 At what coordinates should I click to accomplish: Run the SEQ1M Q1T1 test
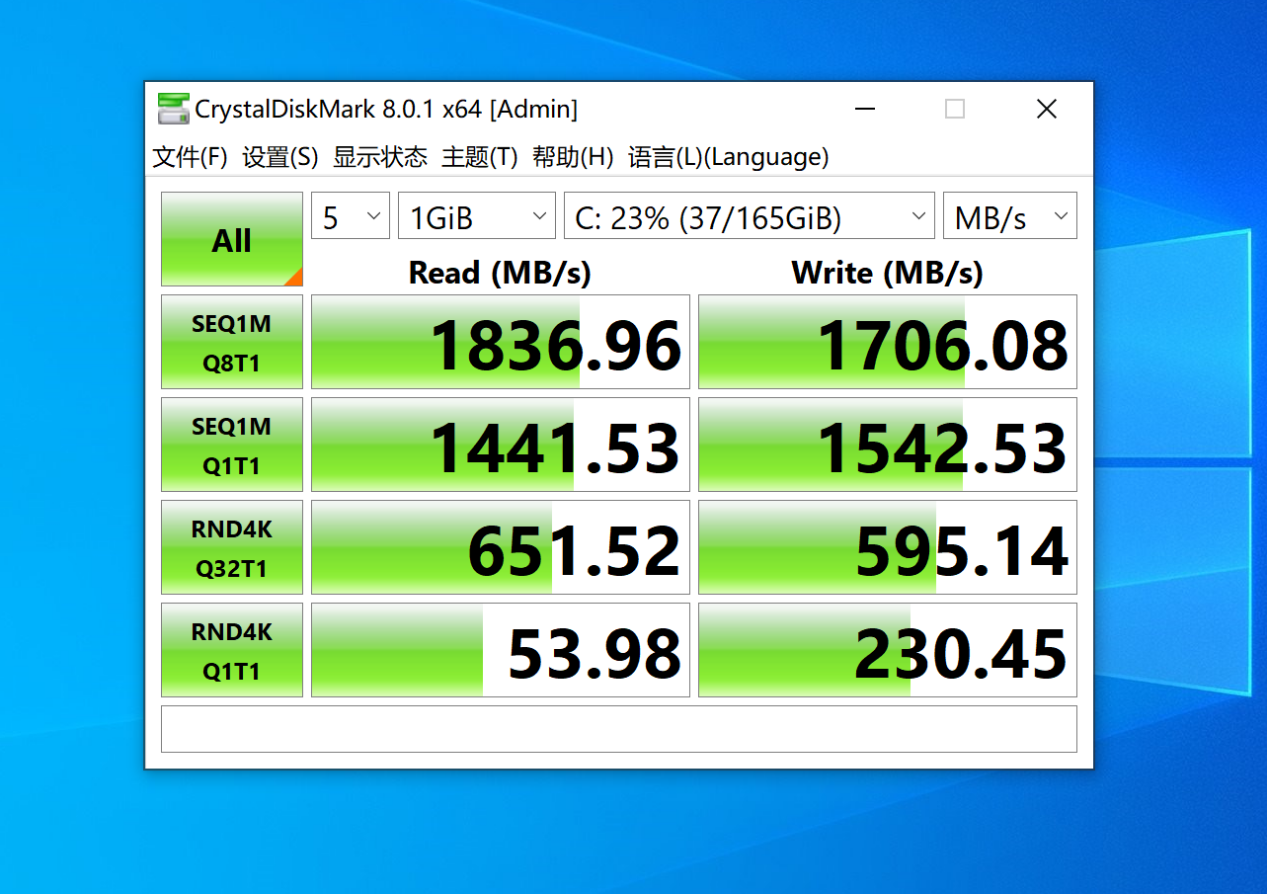(x=232, y=445)
